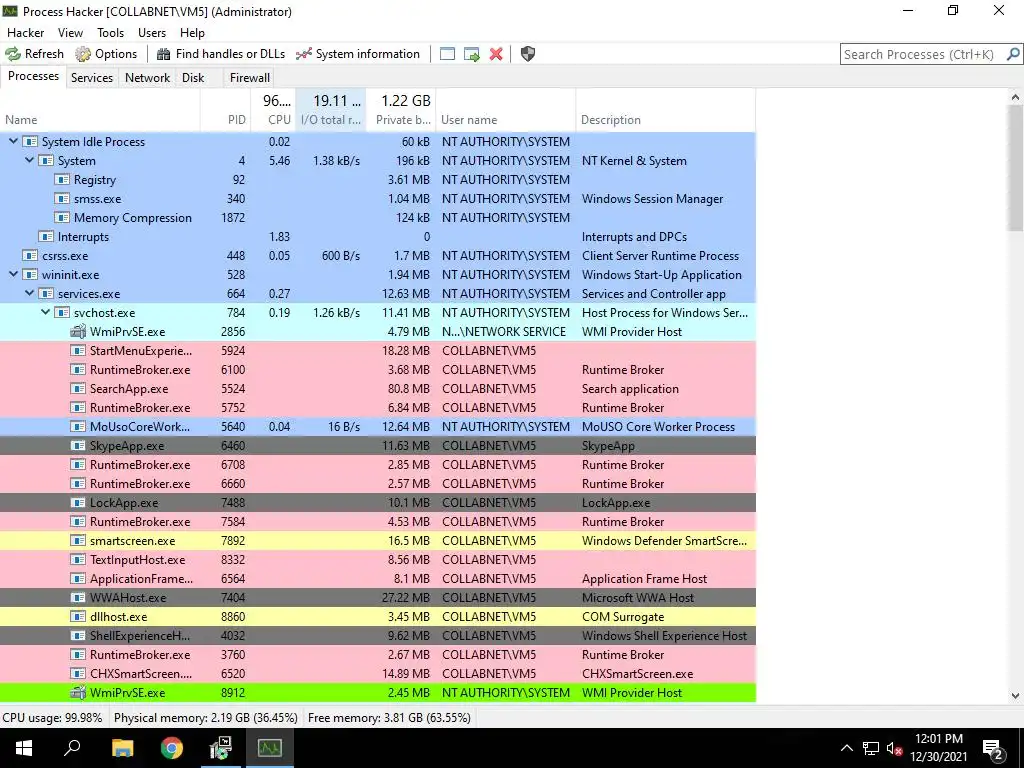The height and width of the screenshot is (768, 1024).
Task: Collapse the svchost.exe node
Action: coord(45,312)
